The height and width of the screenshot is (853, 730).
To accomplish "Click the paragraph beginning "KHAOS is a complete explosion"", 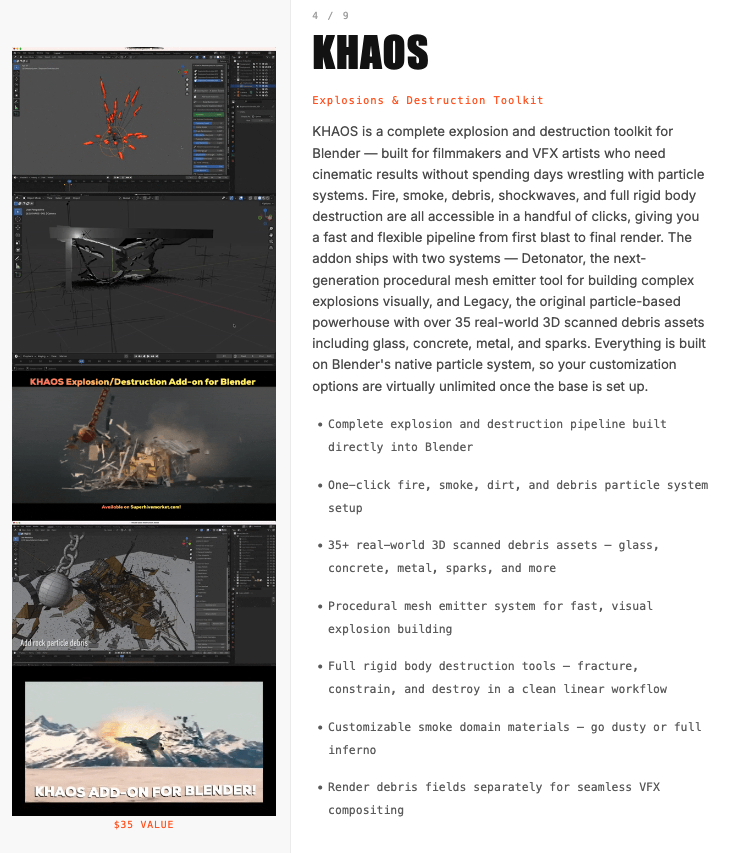I will coord(509,259).
